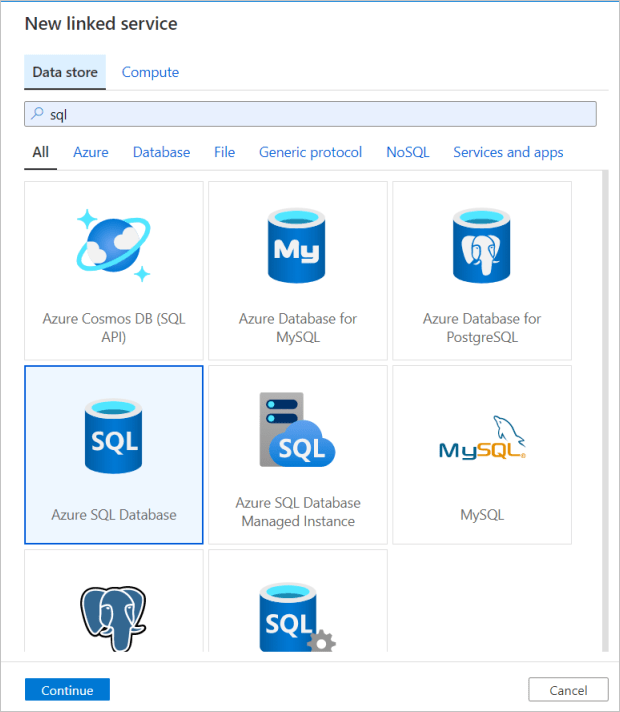The height and width of the screenshot is (712, 620).
Task: Pick the Azure Database for PostgreSQL icon
Action: tap(481, 245)
